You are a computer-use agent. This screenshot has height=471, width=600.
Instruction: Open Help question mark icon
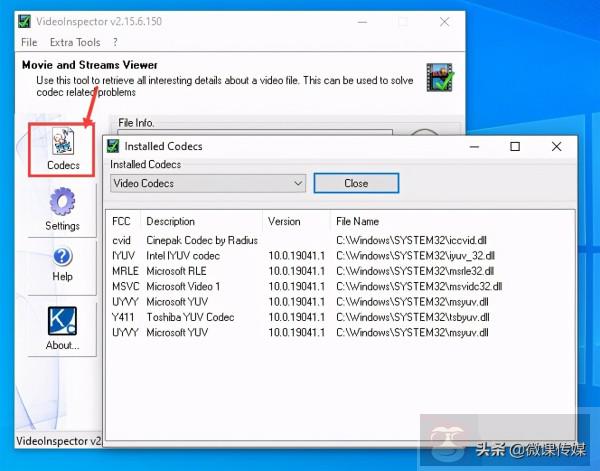pyautogui.click(x=62, y=256)
